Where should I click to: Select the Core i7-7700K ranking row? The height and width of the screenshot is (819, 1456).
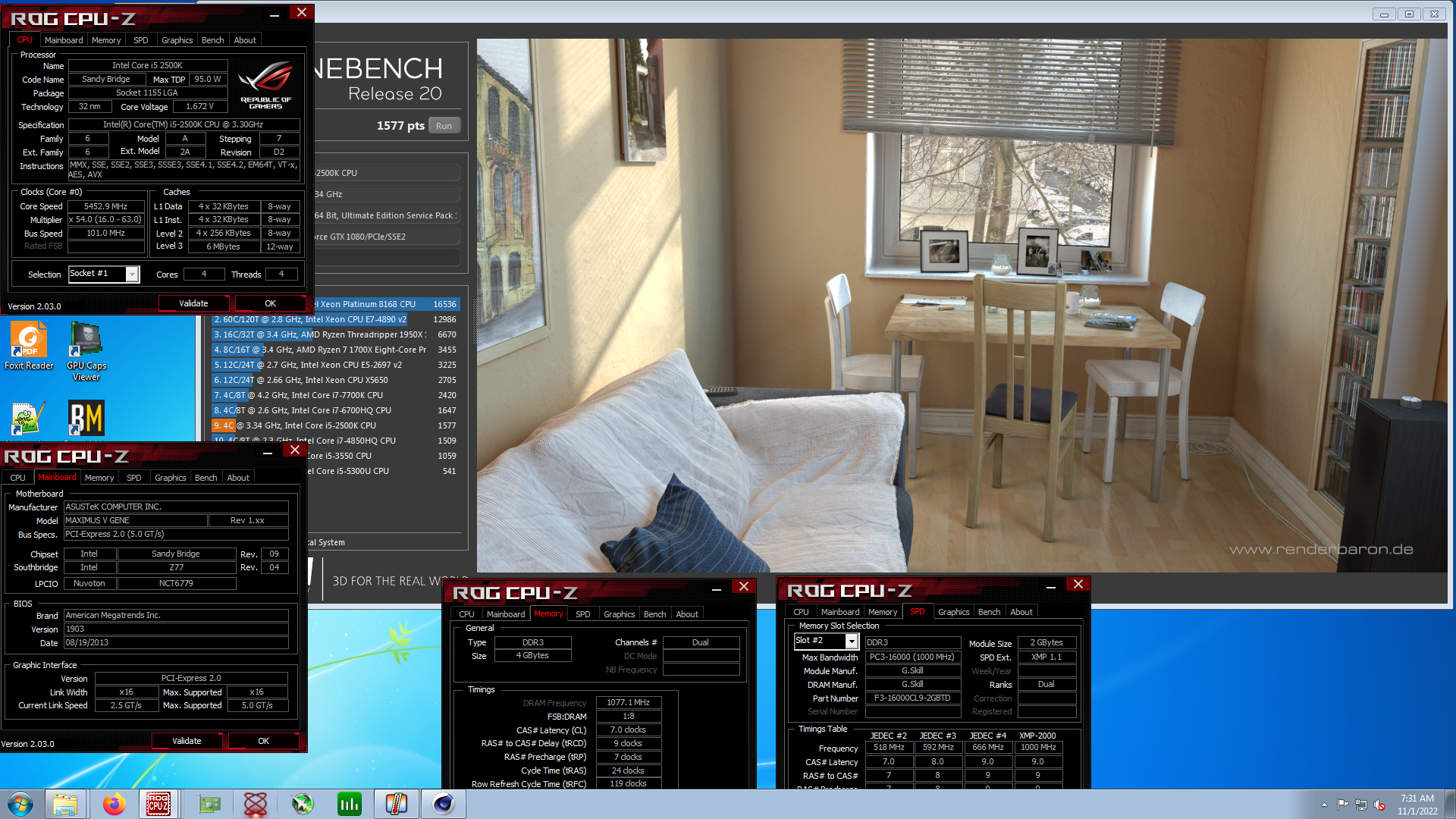click(x=336, y=395)
